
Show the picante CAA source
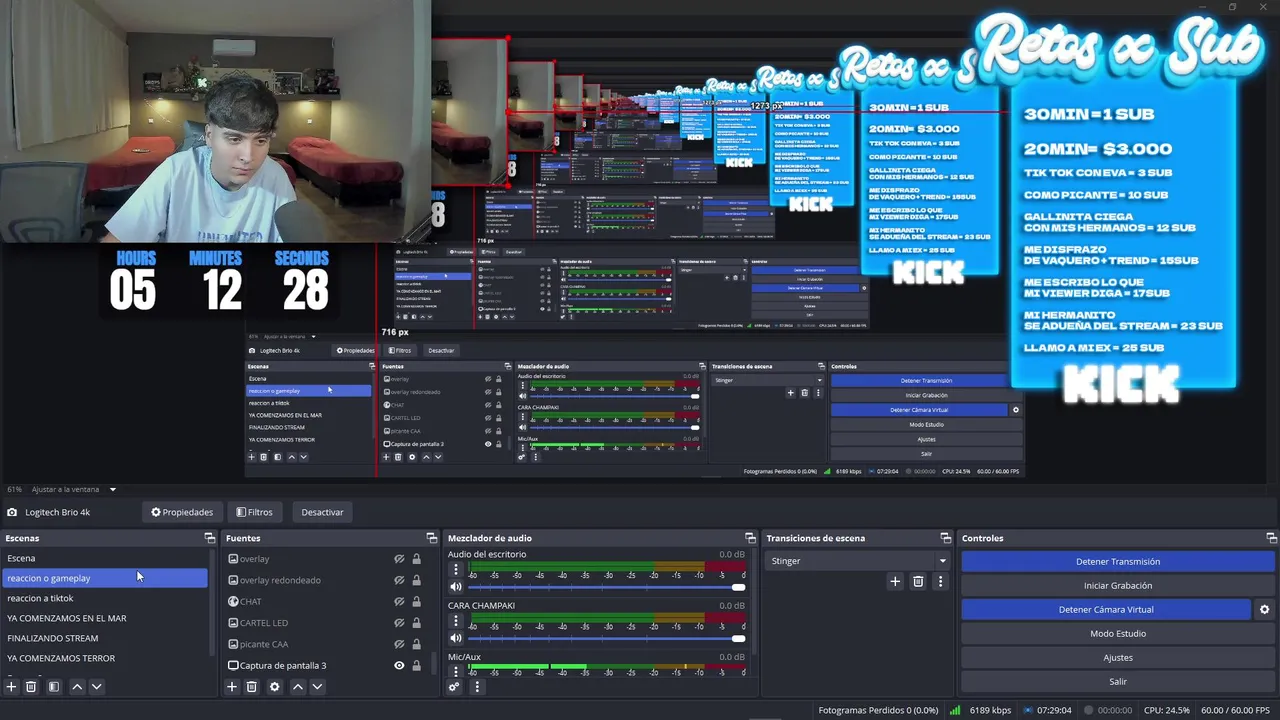(399, 644)
